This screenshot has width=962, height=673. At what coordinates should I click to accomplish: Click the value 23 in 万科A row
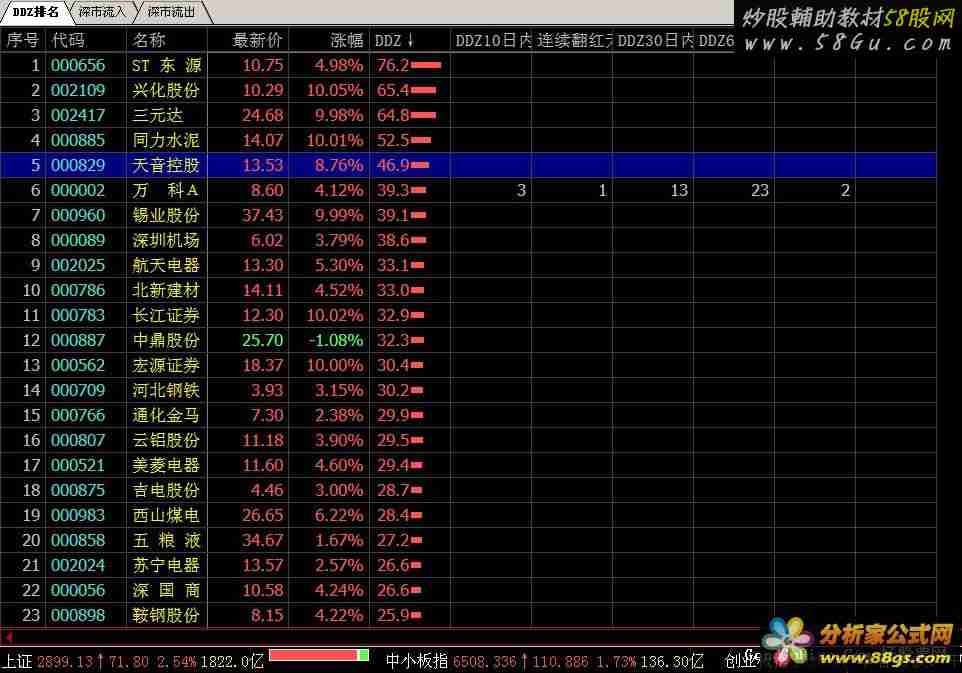760,190
